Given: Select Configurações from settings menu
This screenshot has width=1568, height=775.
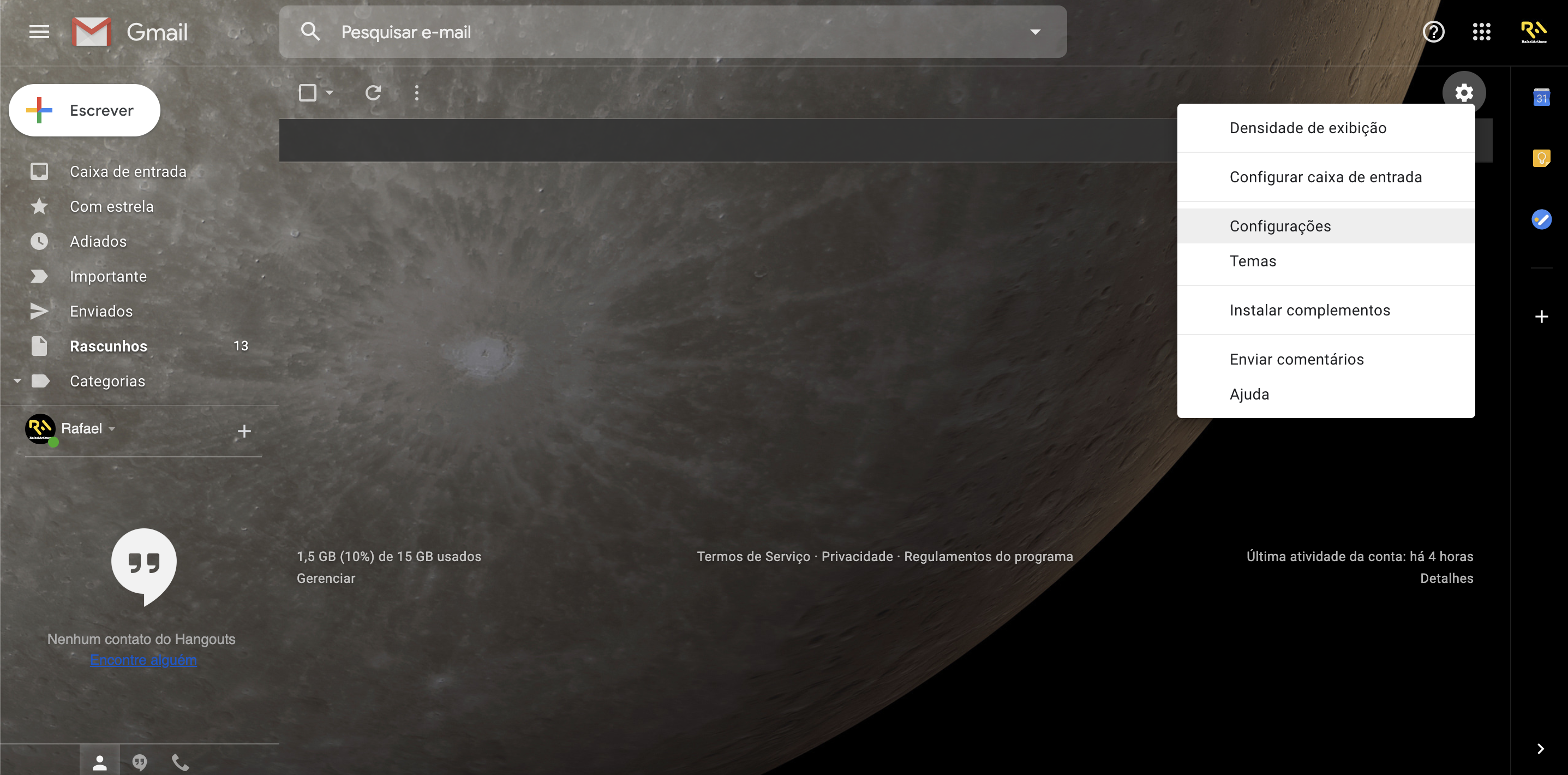Looking at the screenshot, I should pyautogui.click(x=1279, y=226).
